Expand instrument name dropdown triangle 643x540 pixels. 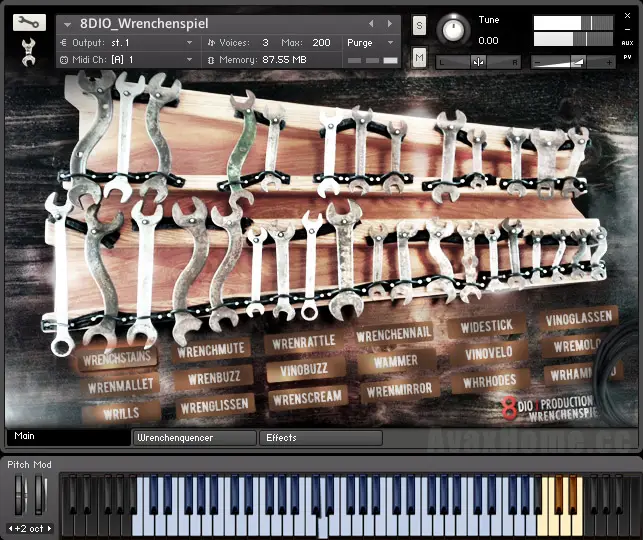(x=67, y=25)
